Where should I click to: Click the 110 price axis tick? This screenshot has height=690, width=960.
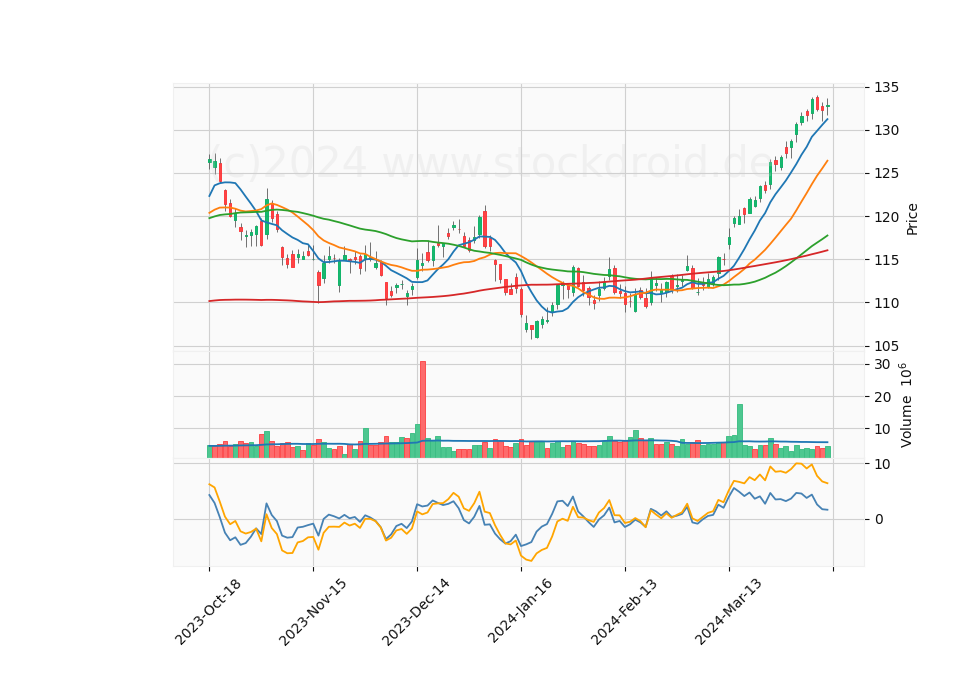[887, 303]
